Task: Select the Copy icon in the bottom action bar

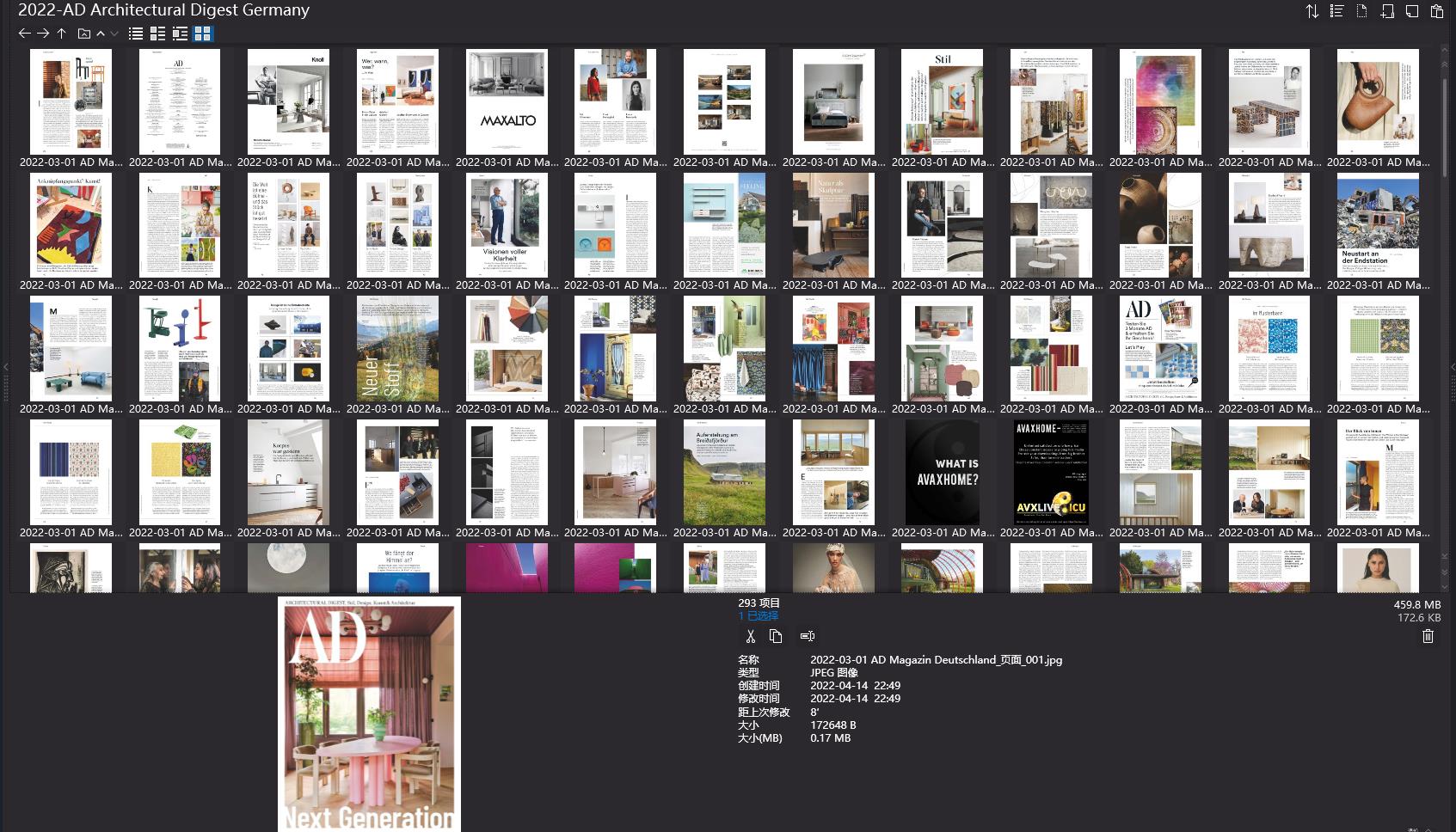Action: point(776,636)
